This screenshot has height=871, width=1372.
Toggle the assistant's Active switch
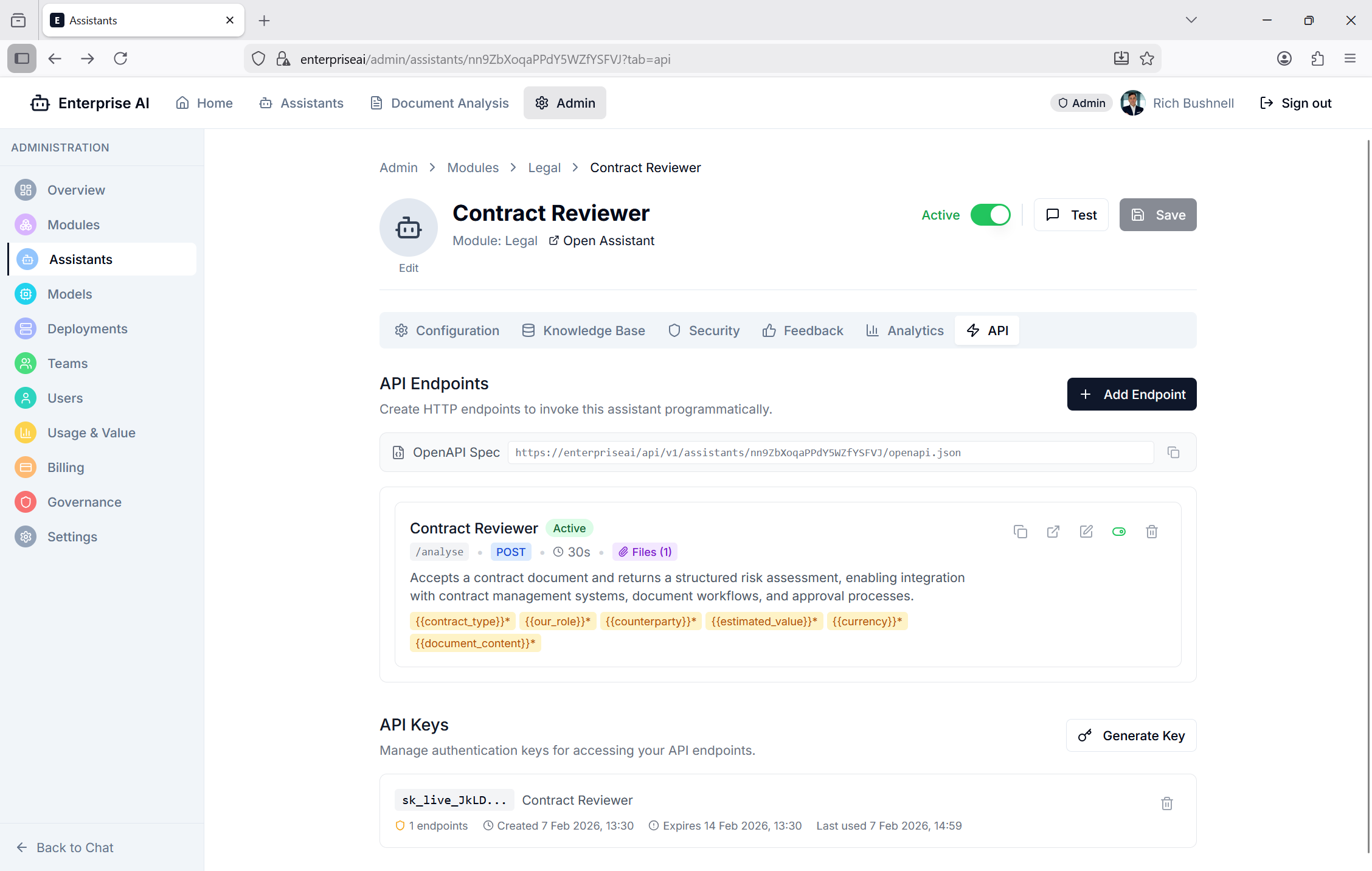[991, 215]
